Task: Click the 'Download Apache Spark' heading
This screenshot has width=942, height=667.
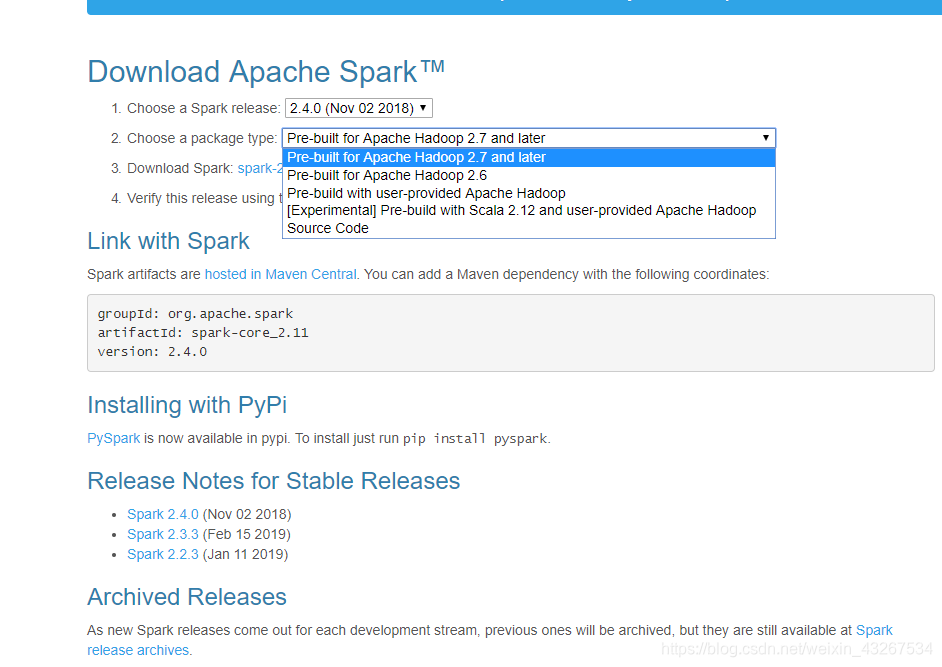Action: pos(266,72)
